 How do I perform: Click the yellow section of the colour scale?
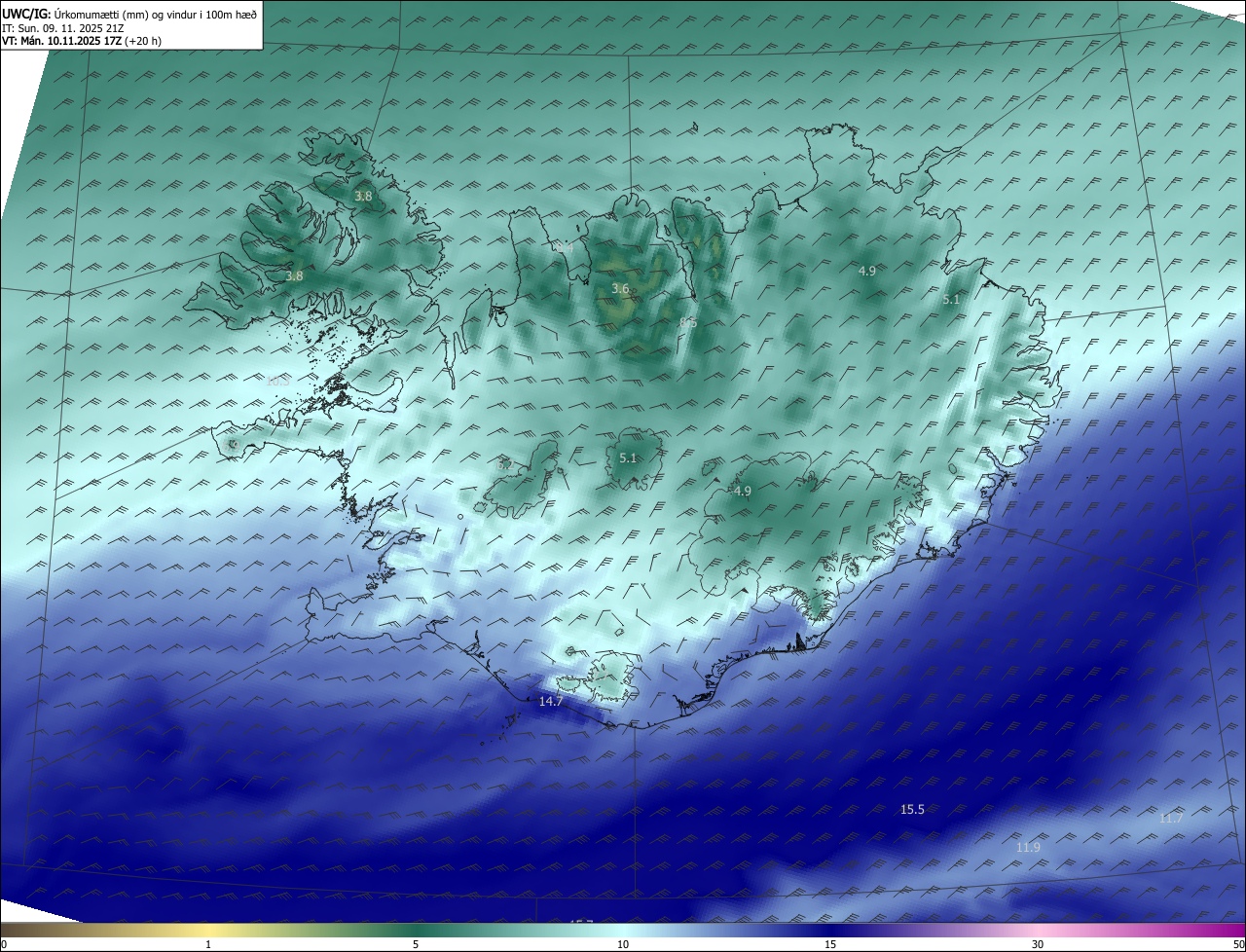209,930
